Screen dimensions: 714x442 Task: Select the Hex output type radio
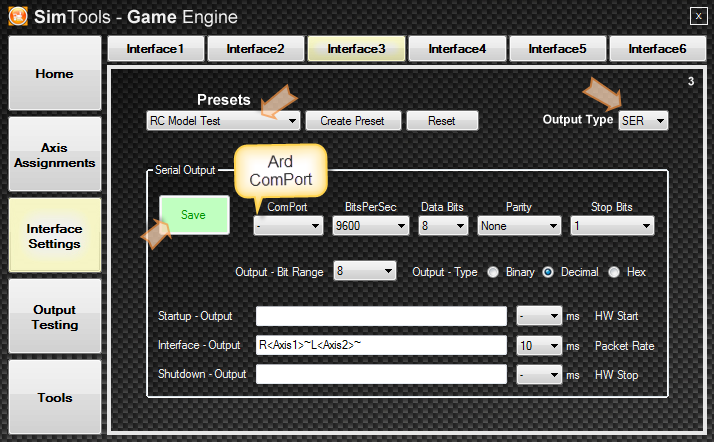tap(614, 272)
